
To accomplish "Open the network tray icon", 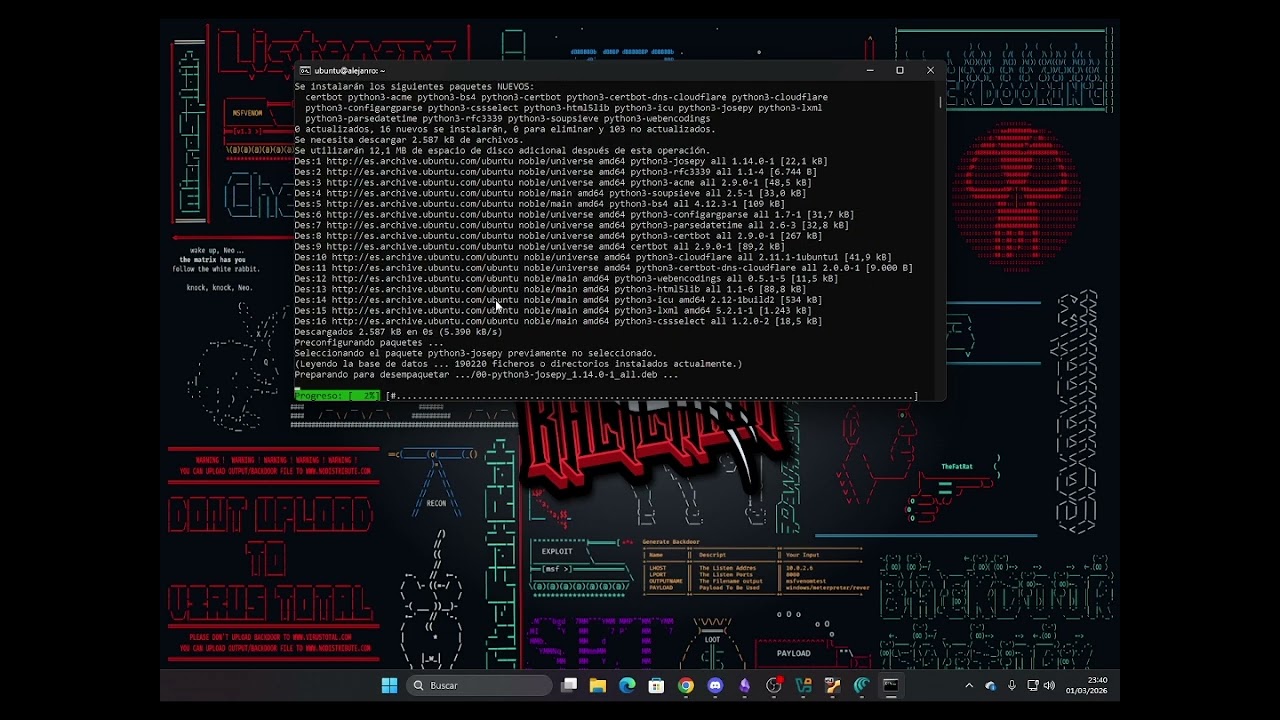I will point(1033,685).
